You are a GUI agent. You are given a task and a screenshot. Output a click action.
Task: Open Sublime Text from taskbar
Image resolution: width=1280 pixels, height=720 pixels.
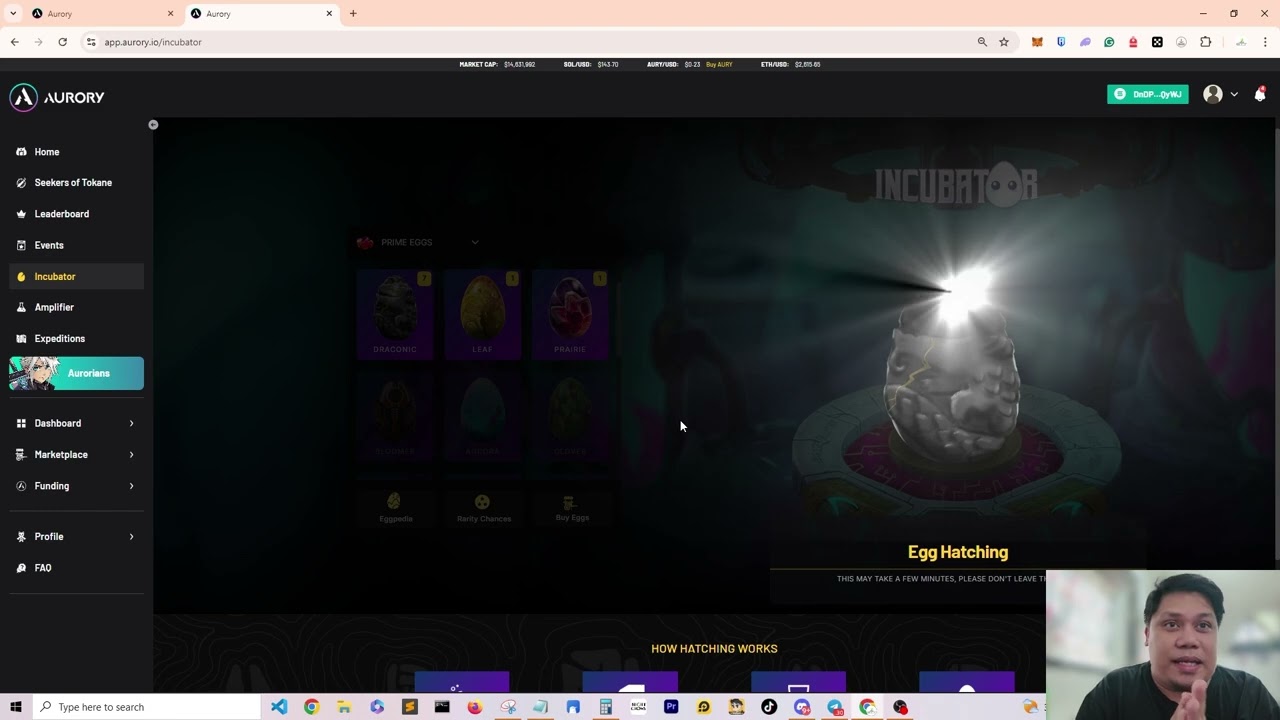coord(409,707)
